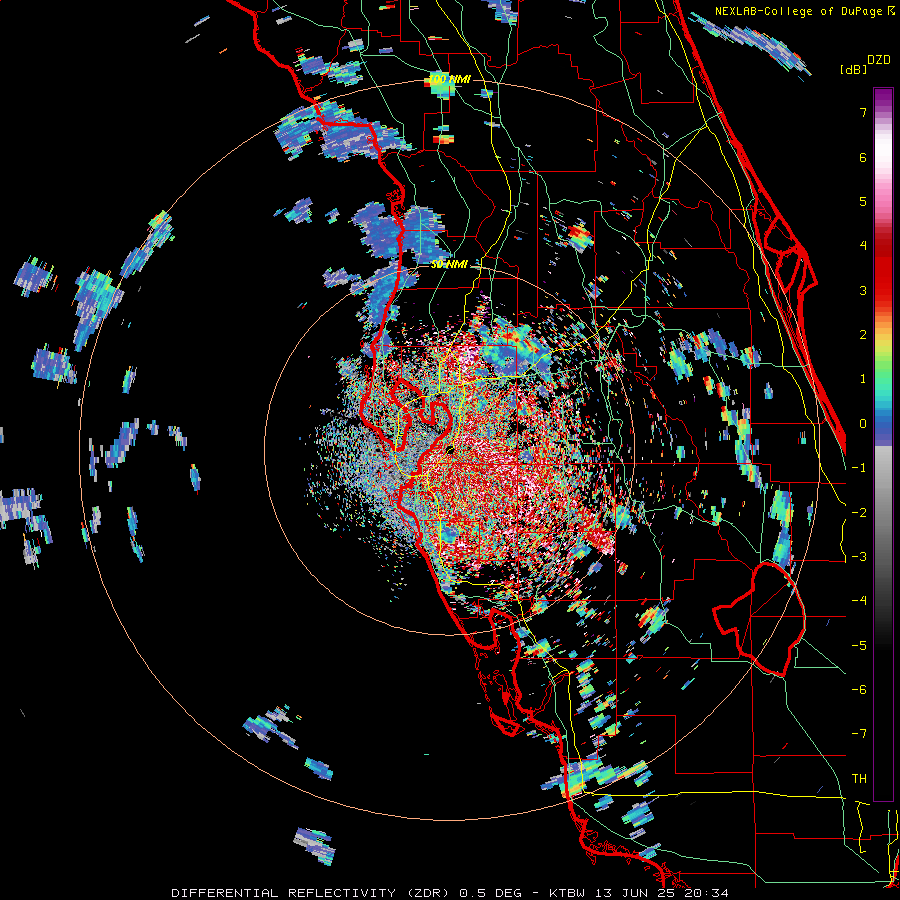The height and width of the screenshot is (900, 900).
Task: Click the TH label on color scale
Action: 859,778
